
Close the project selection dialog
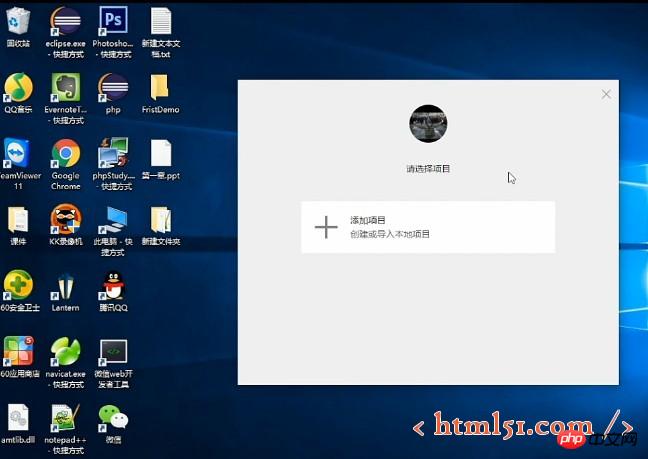(x=606, y=94)
